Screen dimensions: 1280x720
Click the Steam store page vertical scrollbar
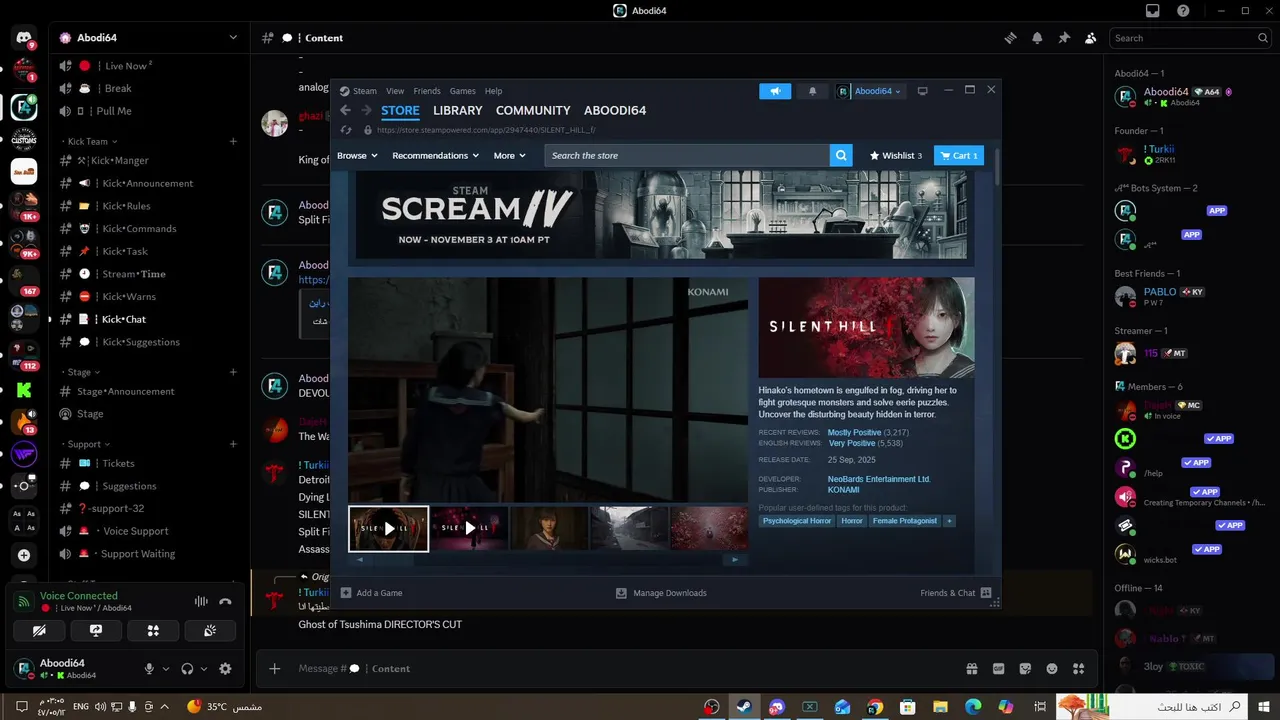tap(996, 165)
